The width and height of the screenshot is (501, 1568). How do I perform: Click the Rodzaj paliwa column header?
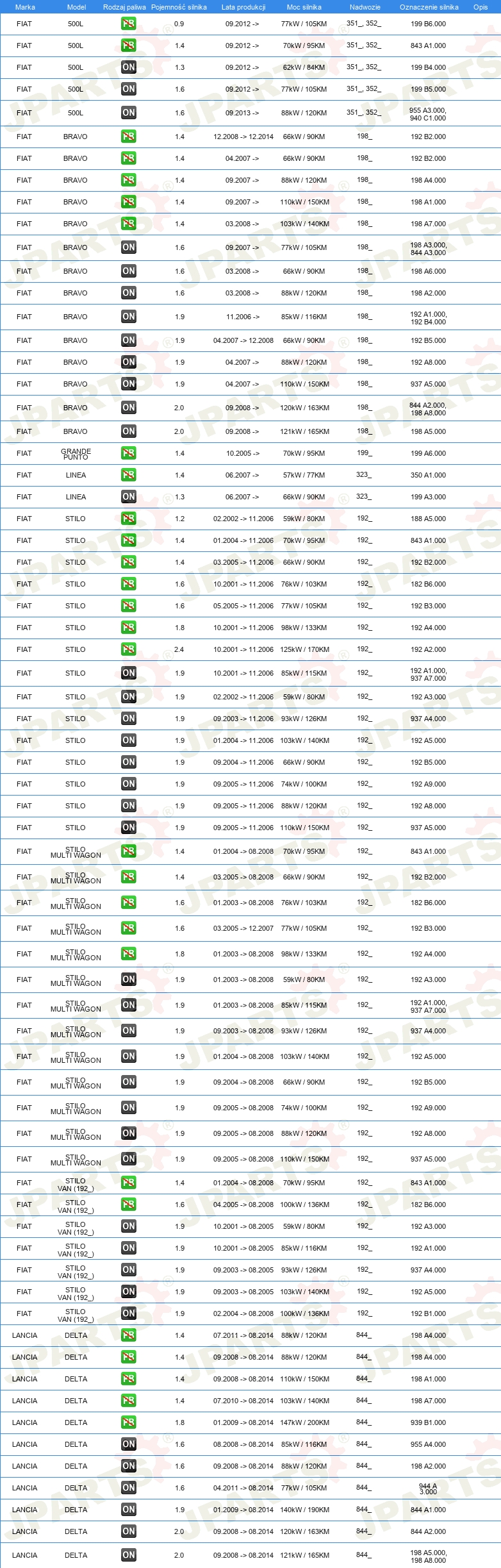point(124,7)
